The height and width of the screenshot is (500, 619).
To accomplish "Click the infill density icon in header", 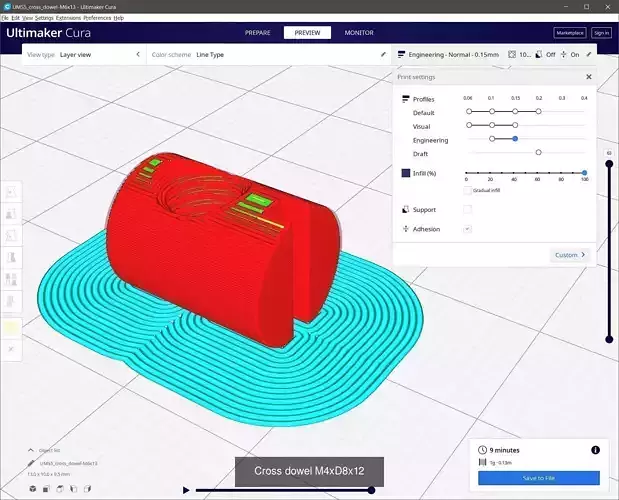I will [512, 54].
